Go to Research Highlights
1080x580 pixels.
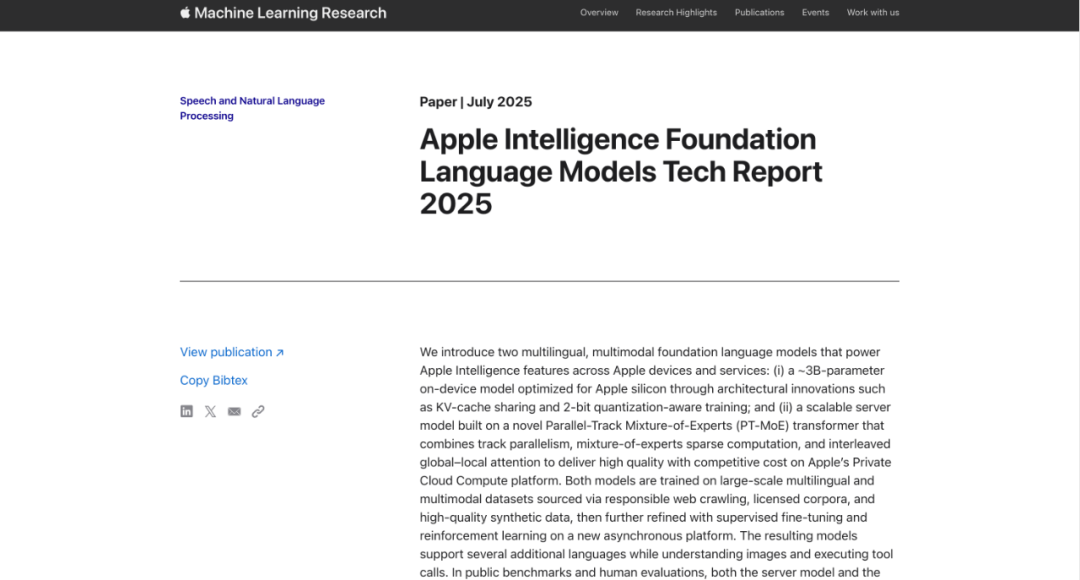676,12
